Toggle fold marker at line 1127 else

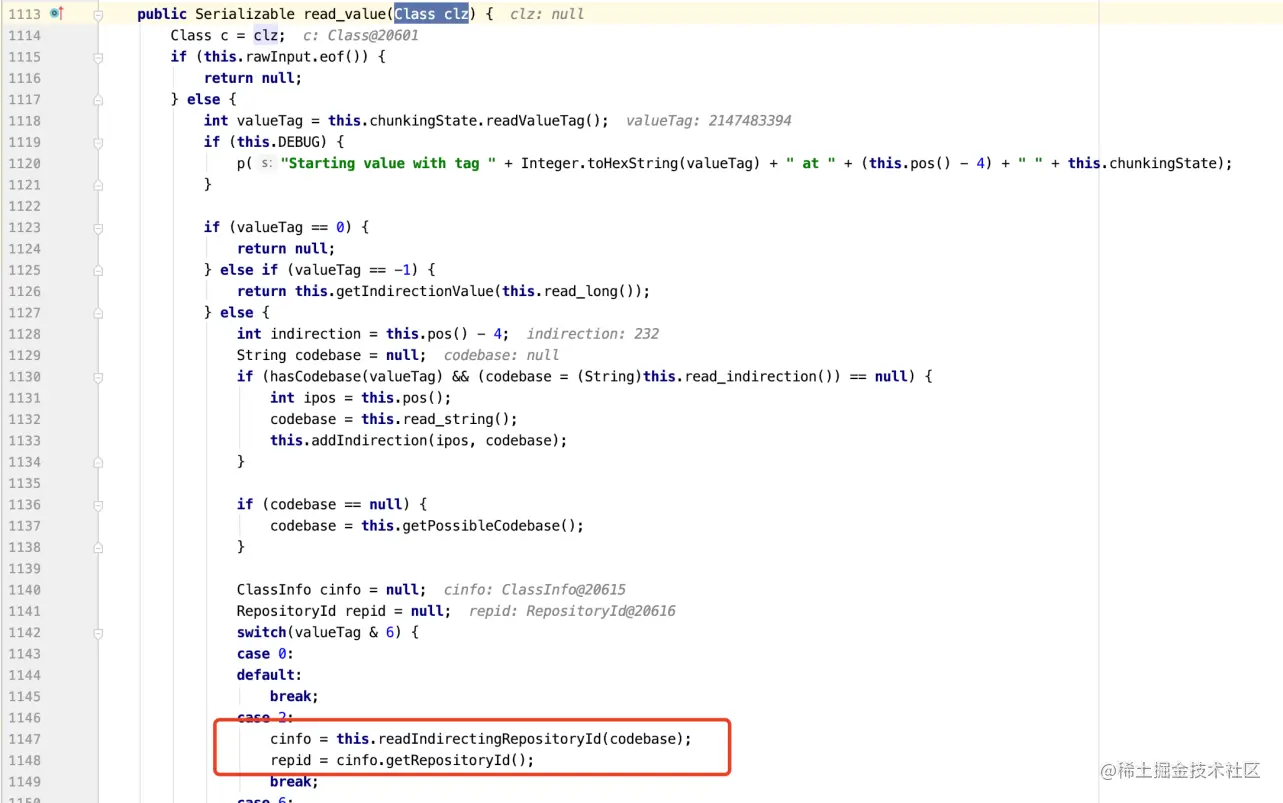98,313
